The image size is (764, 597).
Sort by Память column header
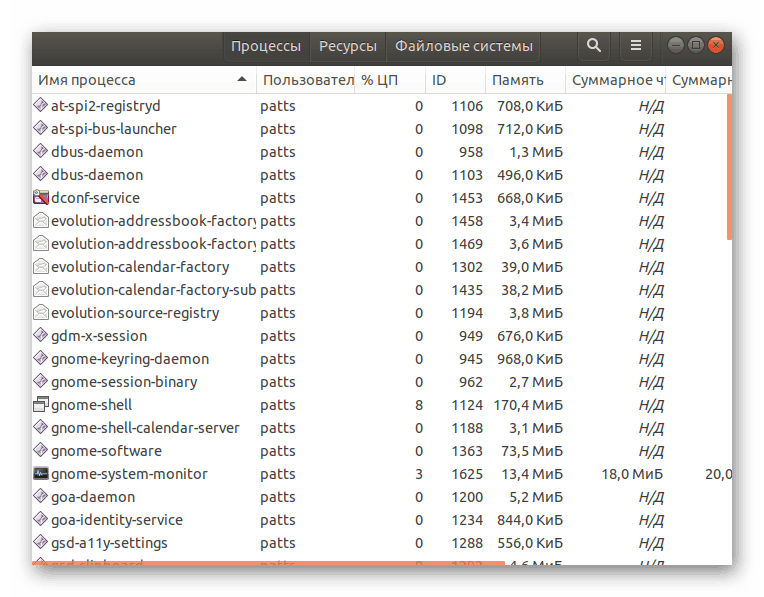point(526,80)
